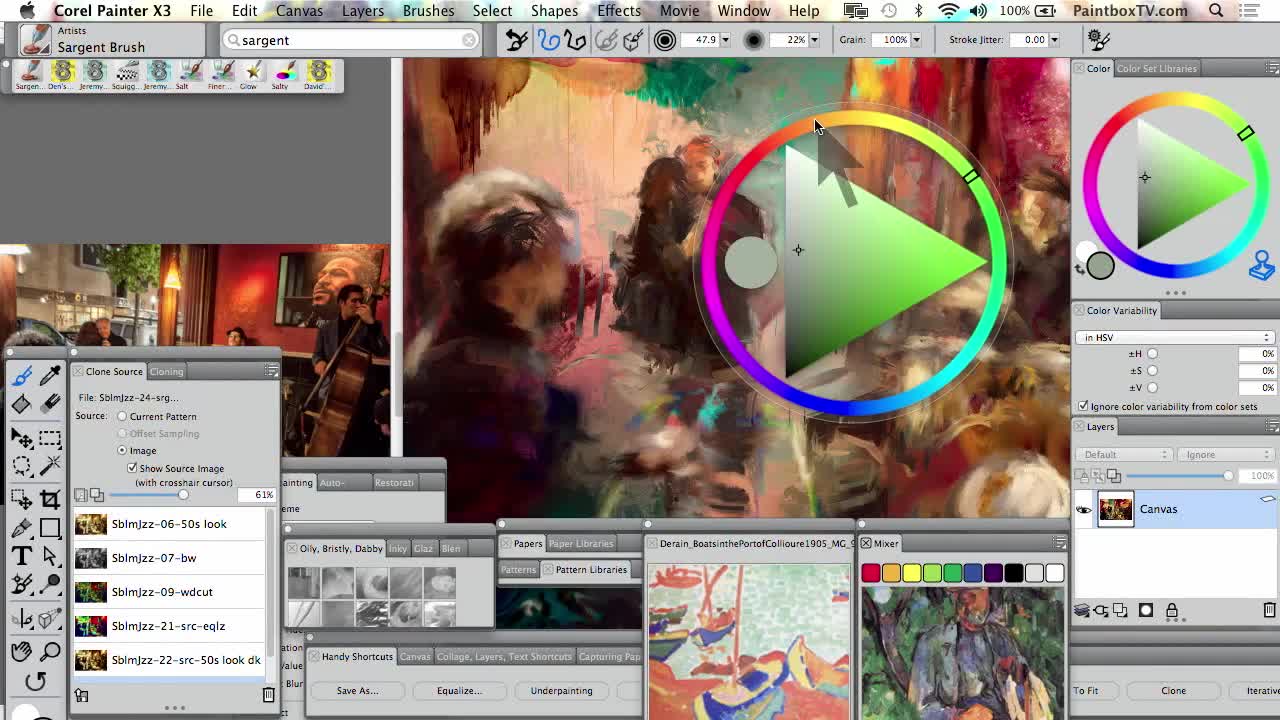Select the Layer Adjuster tool
1280x720 pixels.
click(21, 438)
